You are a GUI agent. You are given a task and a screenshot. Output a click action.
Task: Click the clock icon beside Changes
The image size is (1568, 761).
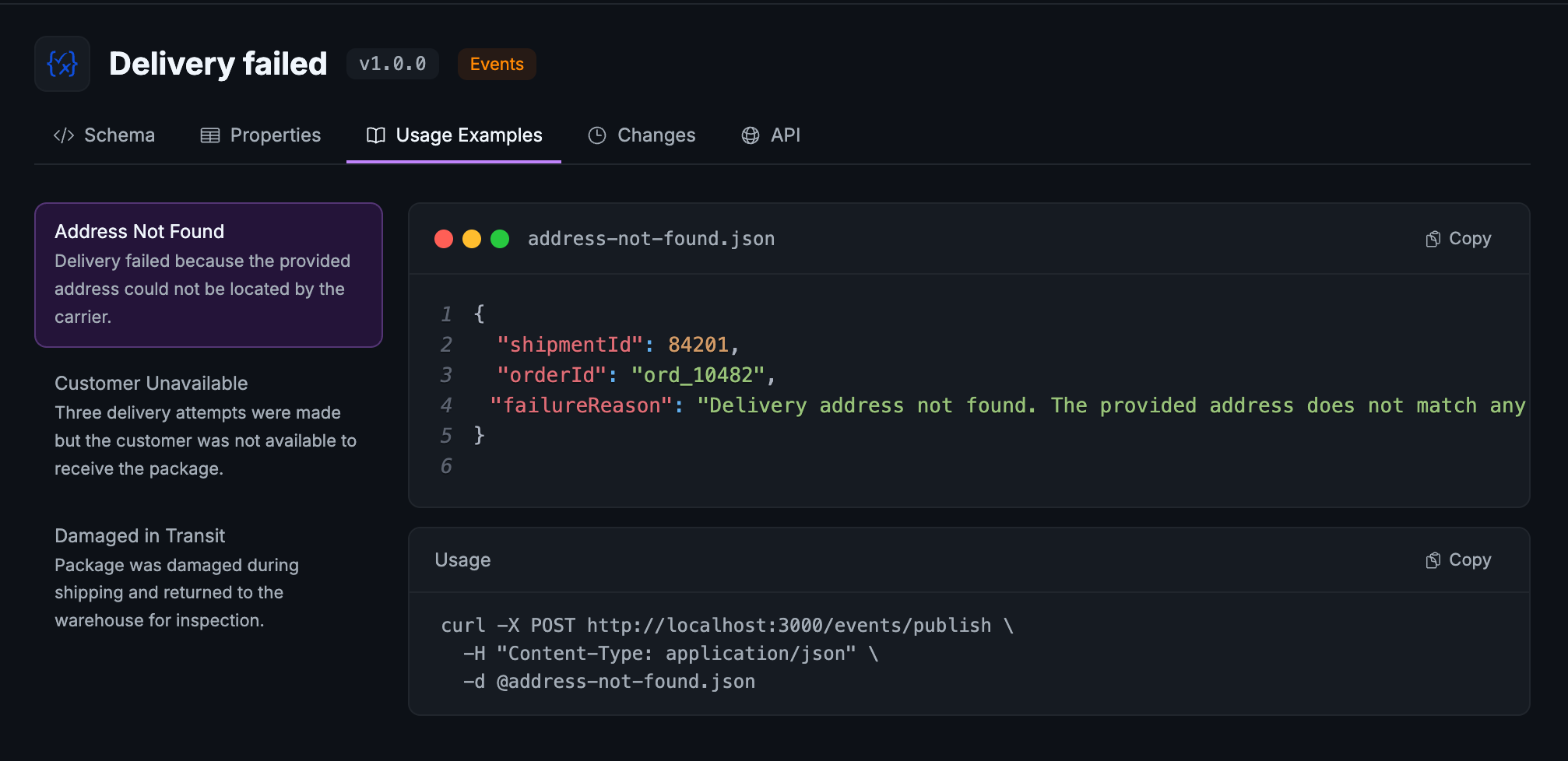point(596,135)
